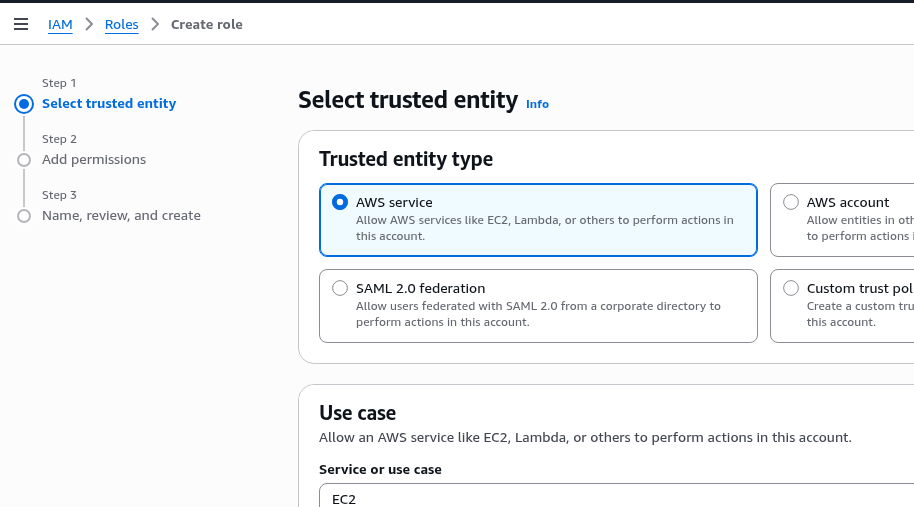Screen dimensions: 914x507
Task: Choose the AWS account trusted entity
Action: click(791, 202)
